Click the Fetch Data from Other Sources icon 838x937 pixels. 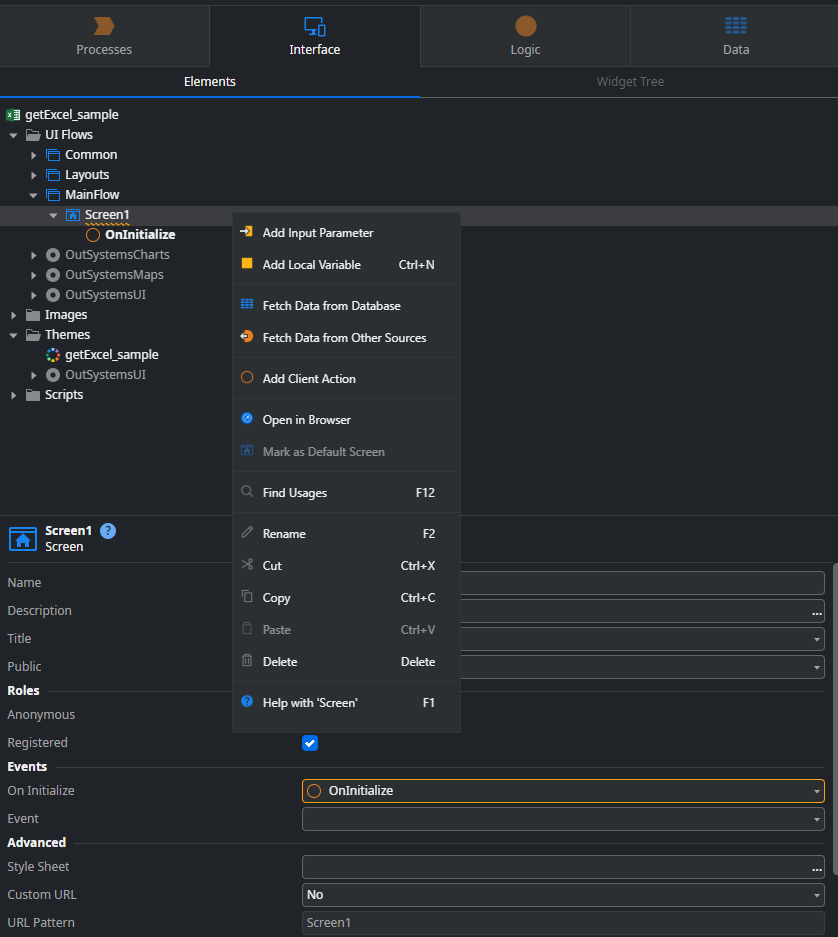click(246, 336)
